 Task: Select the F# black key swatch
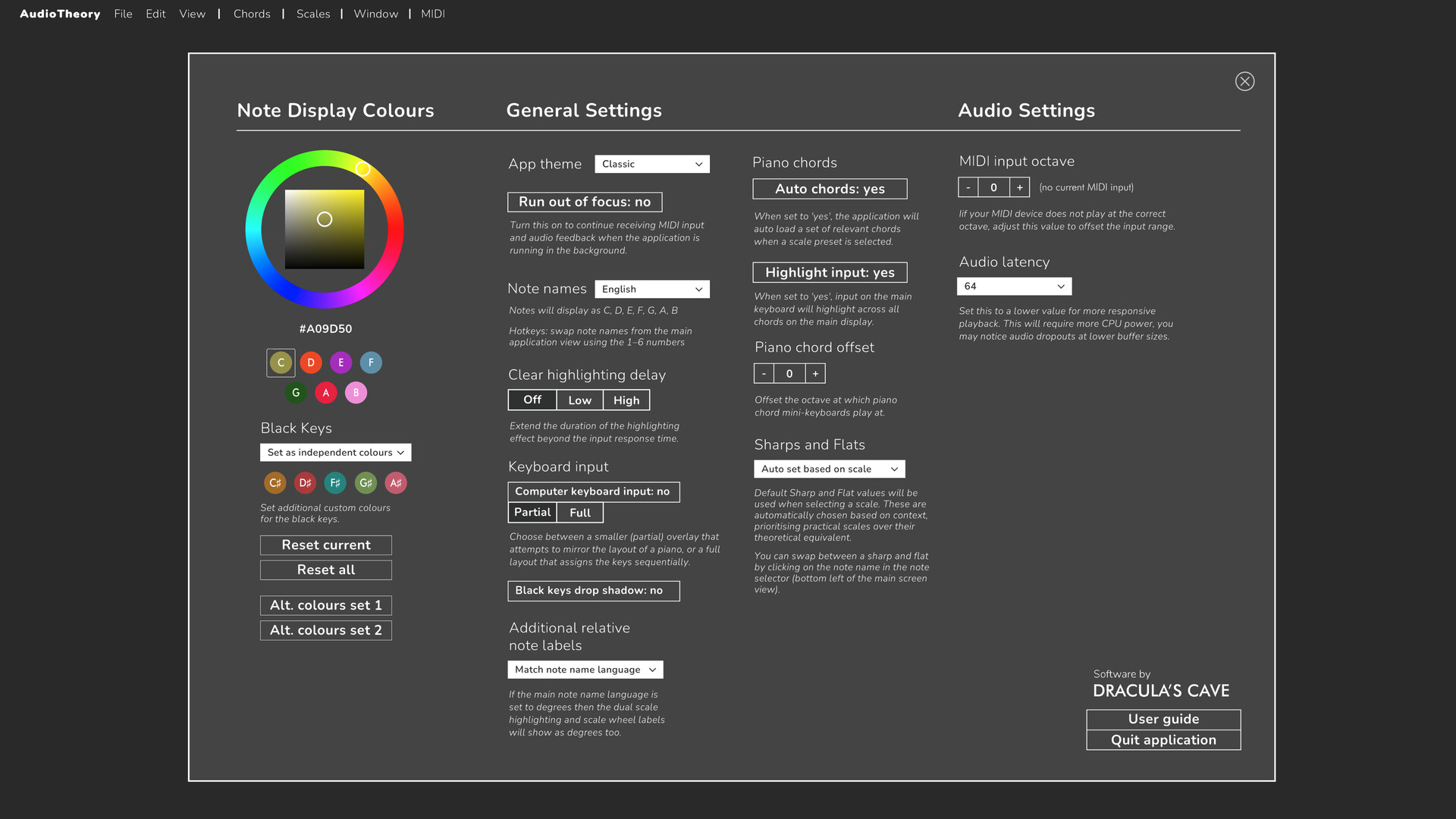coord(335,482)
